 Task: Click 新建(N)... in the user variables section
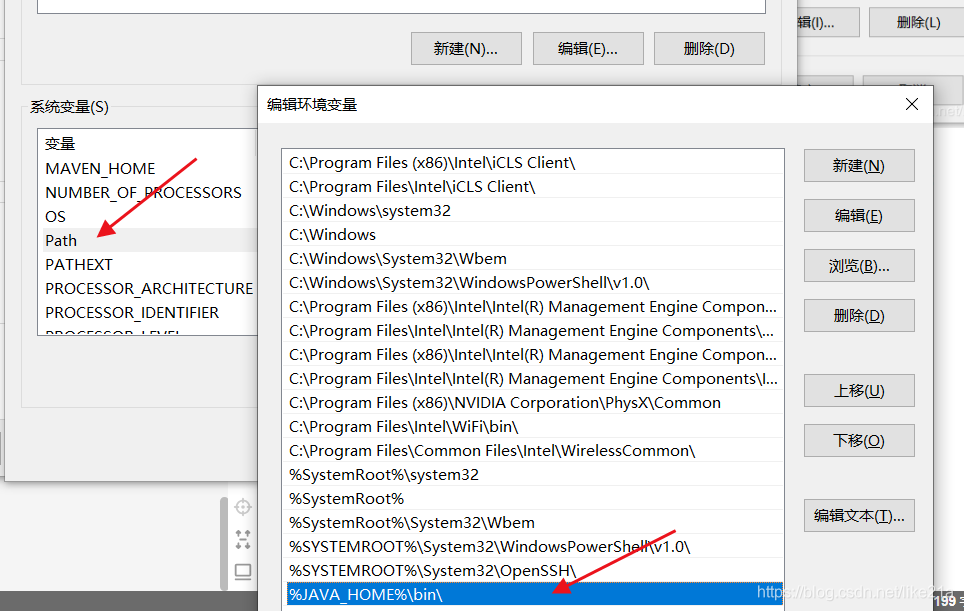pos(466,49)
